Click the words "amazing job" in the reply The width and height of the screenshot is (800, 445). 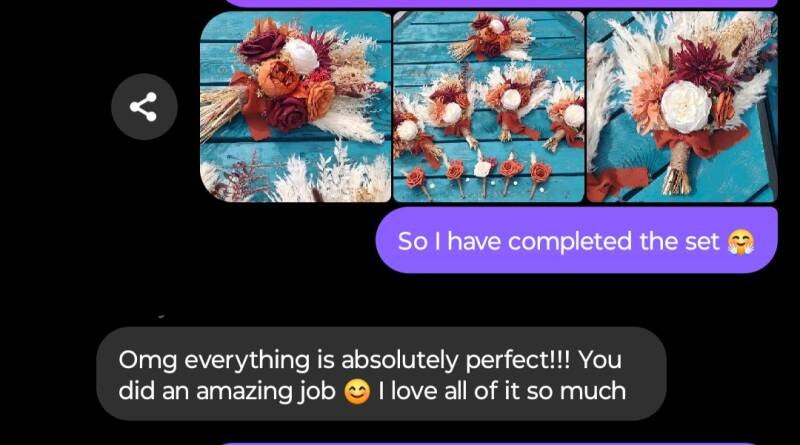(x=266, y=391)
